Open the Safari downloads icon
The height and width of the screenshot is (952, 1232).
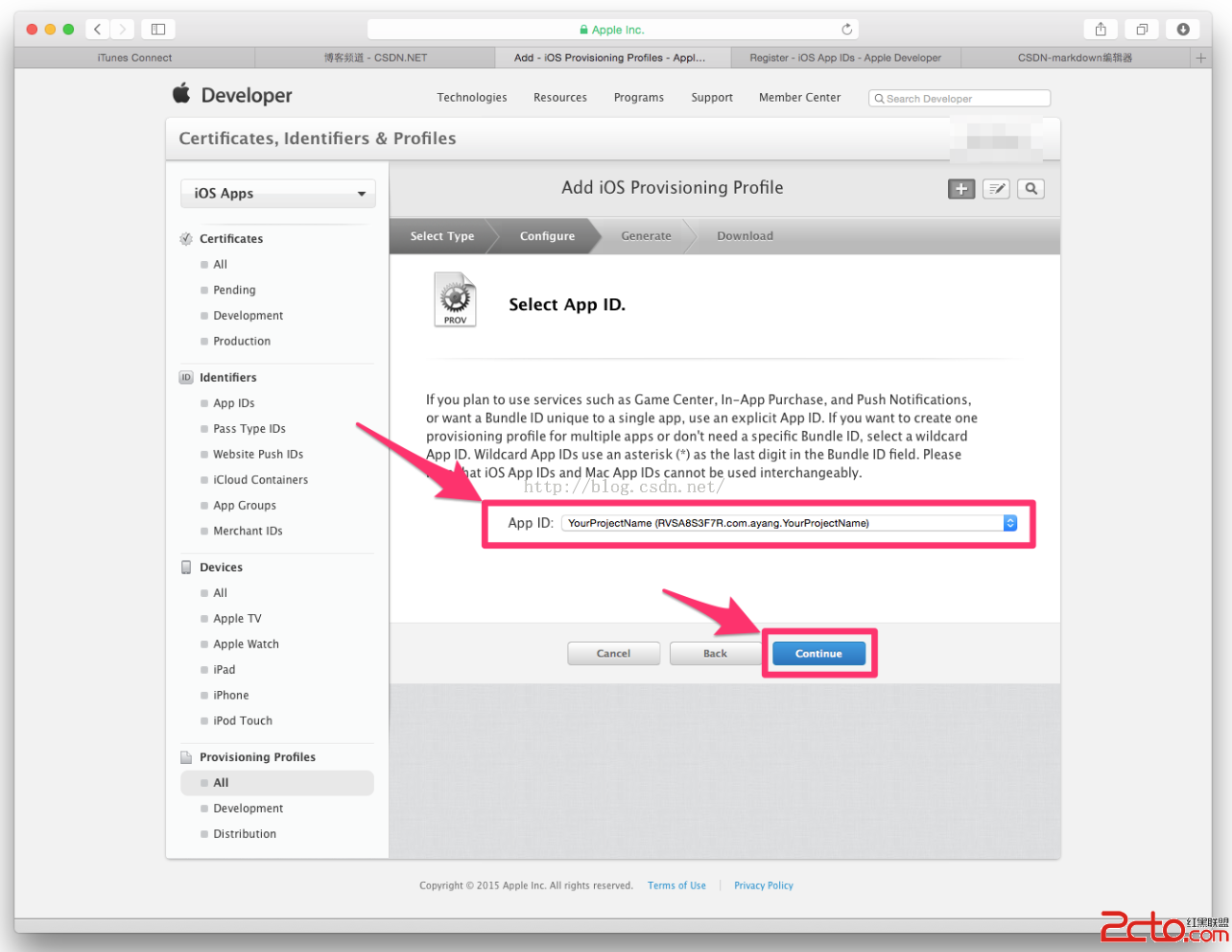tap(1183, 29)
